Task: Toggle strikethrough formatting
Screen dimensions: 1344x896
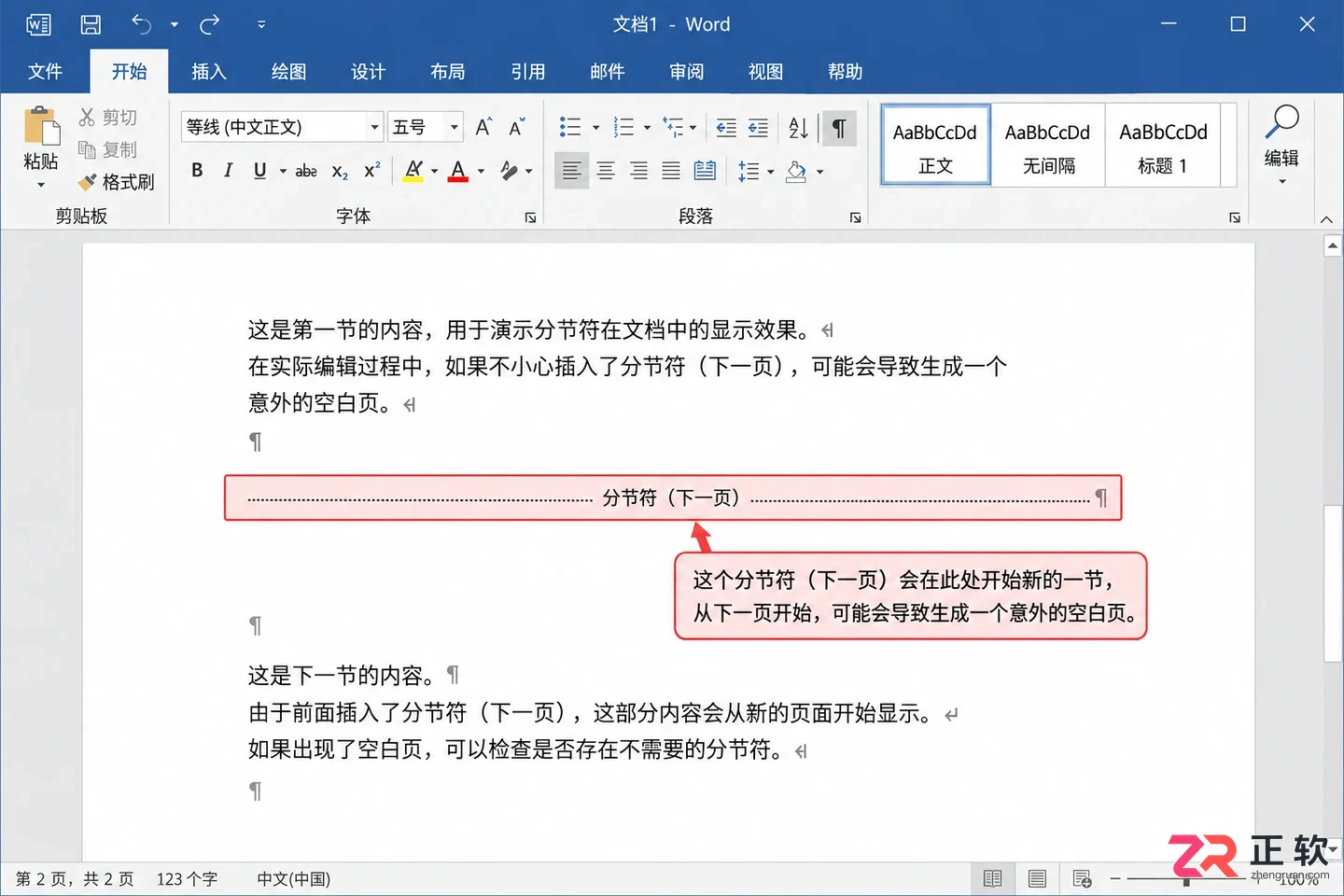Action: click(x=306, y=171)
